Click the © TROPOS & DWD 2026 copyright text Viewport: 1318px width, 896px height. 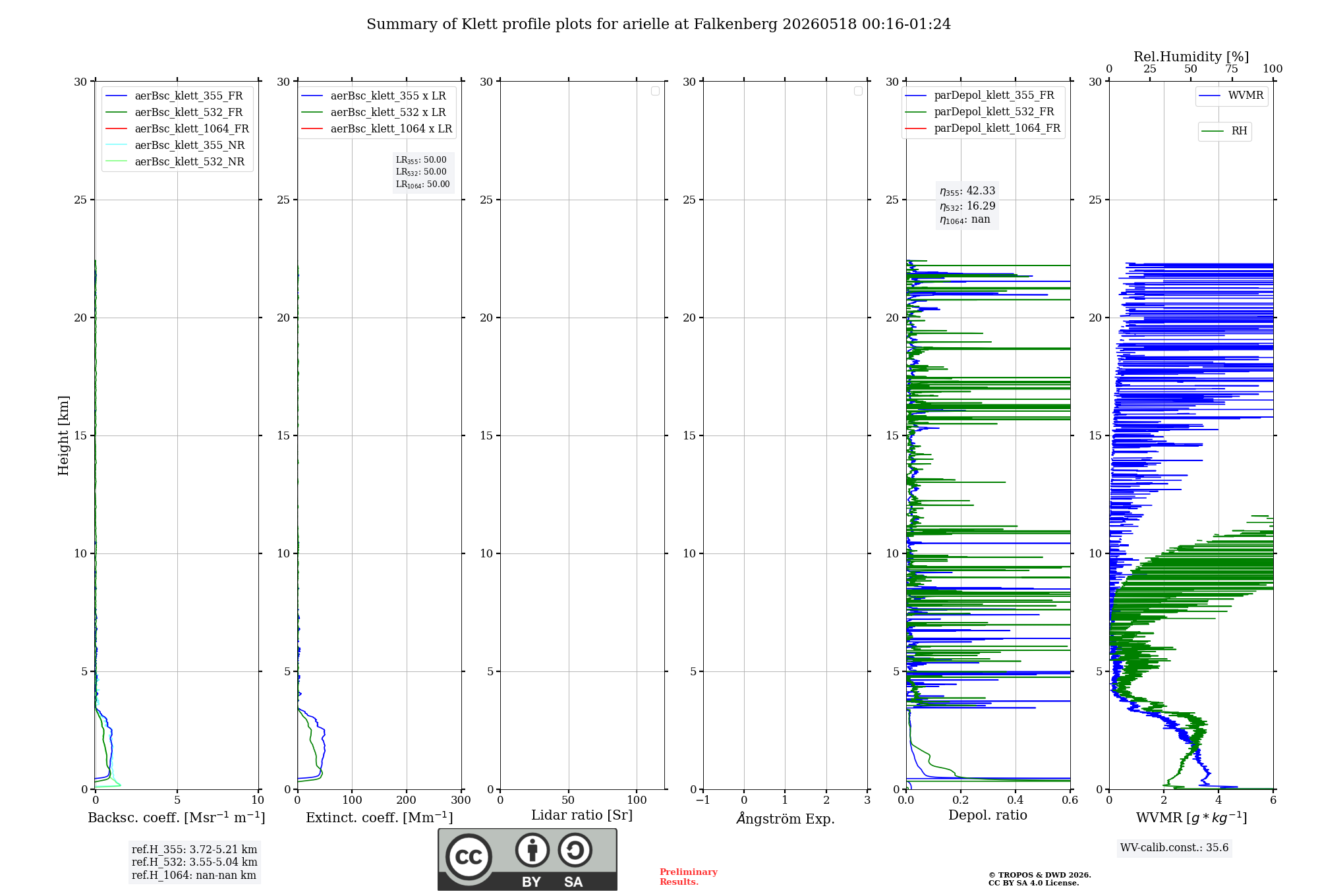click(x=1040, y=875)
